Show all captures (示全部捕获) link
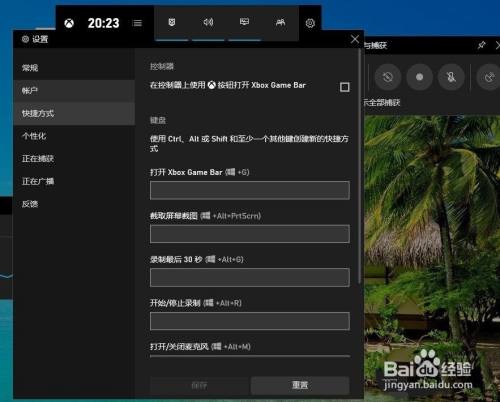The height and width of the screenshot is (402, 500). 382,103
